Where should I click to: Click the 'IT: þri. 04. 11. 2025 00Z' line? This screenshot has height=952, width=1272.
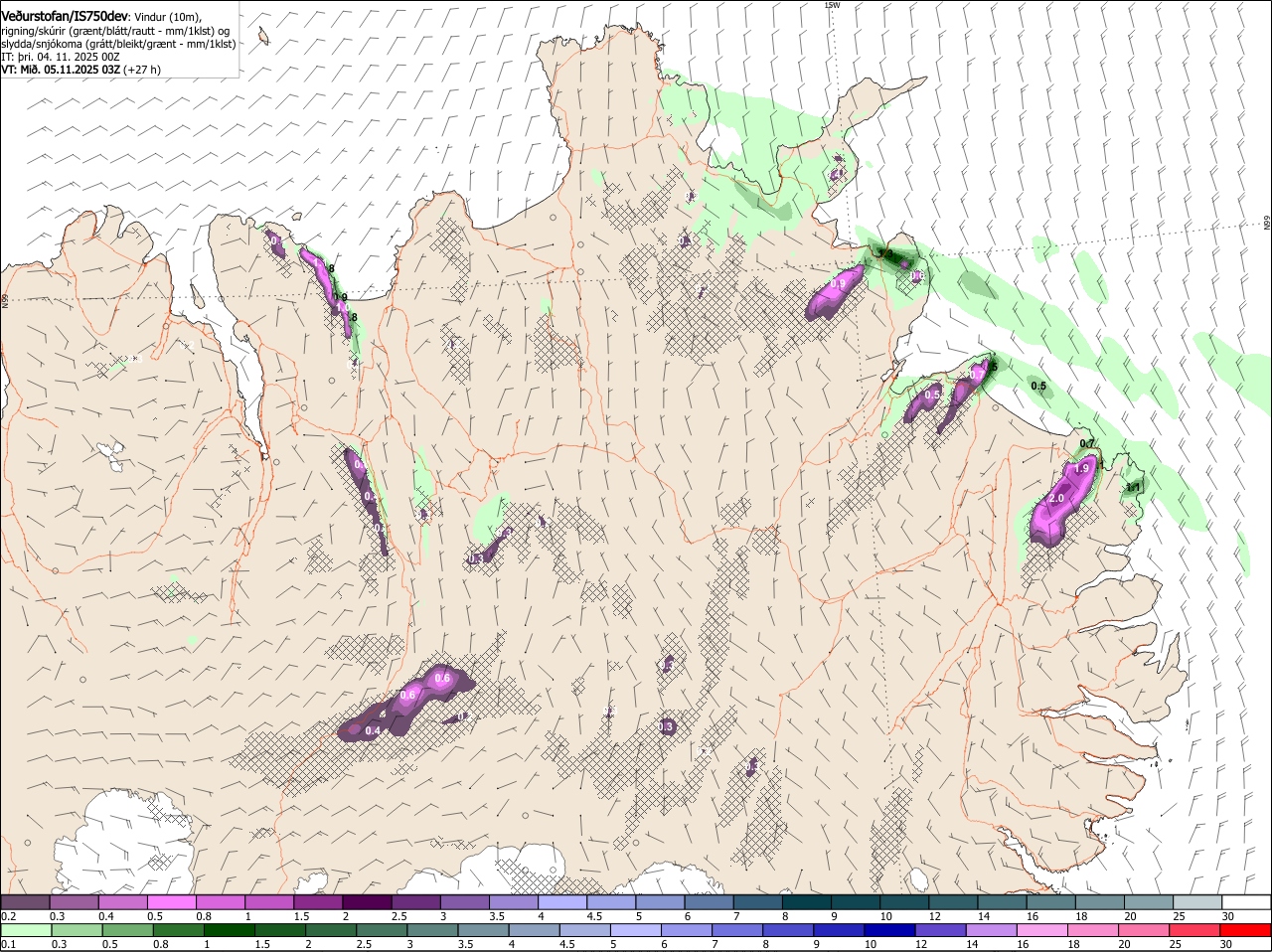click(x=61, y=57)
